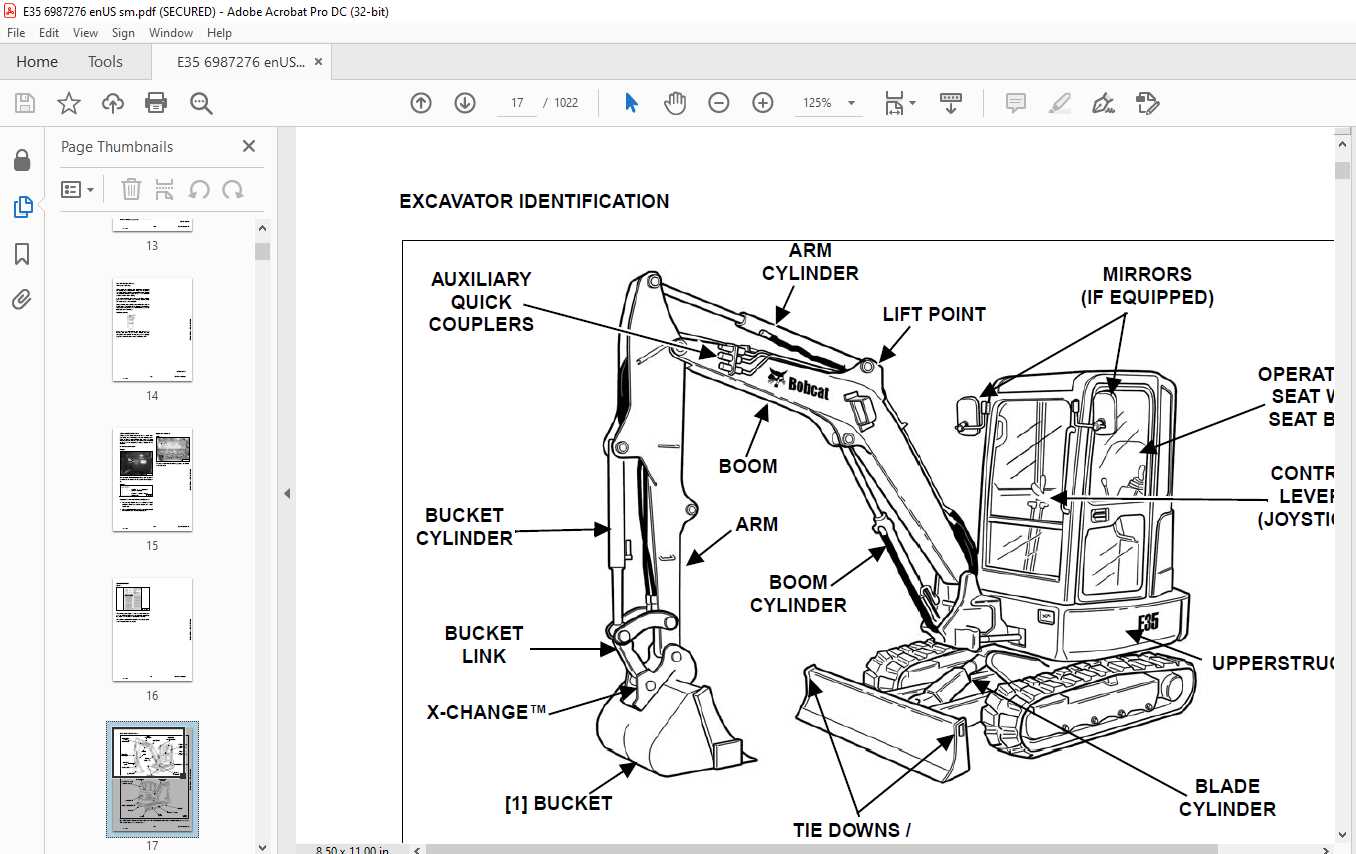Open the Window menu
This screenshot has width=1356, height=854.
click(171, 33)
